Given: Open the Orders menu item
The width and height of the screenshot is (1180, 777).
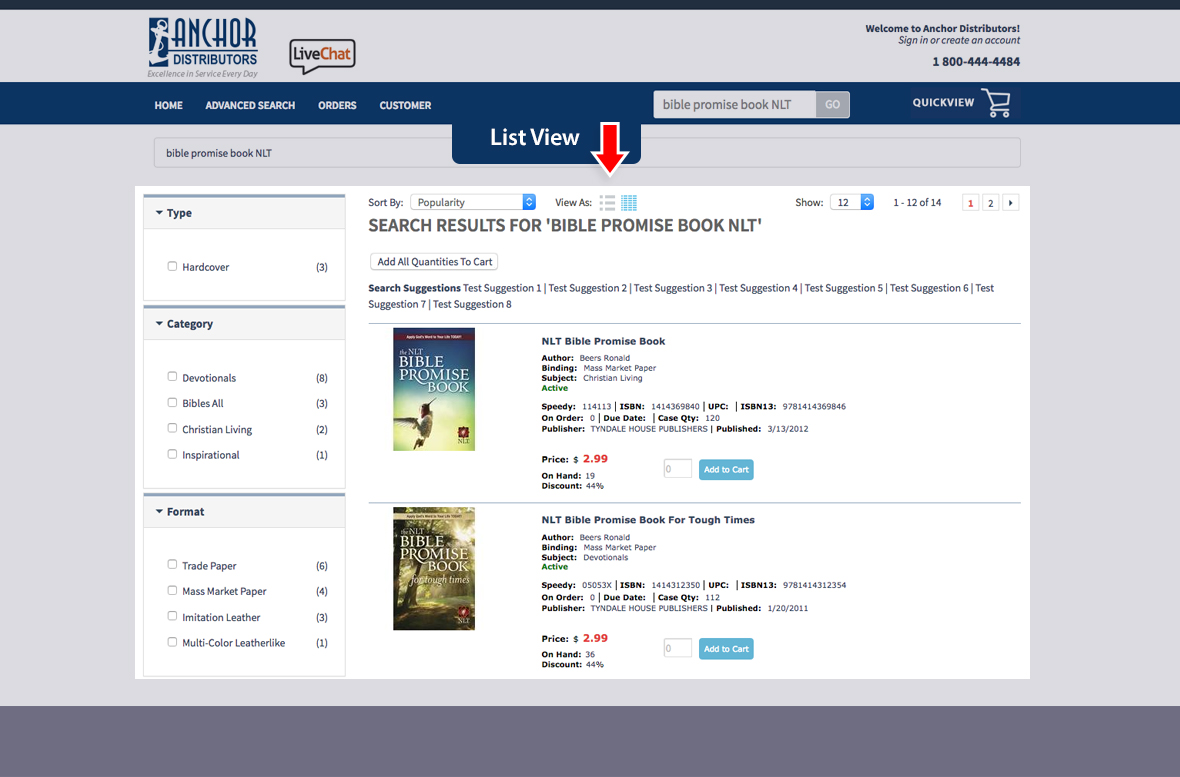Looking at the screenshot, I should [337, 105].
